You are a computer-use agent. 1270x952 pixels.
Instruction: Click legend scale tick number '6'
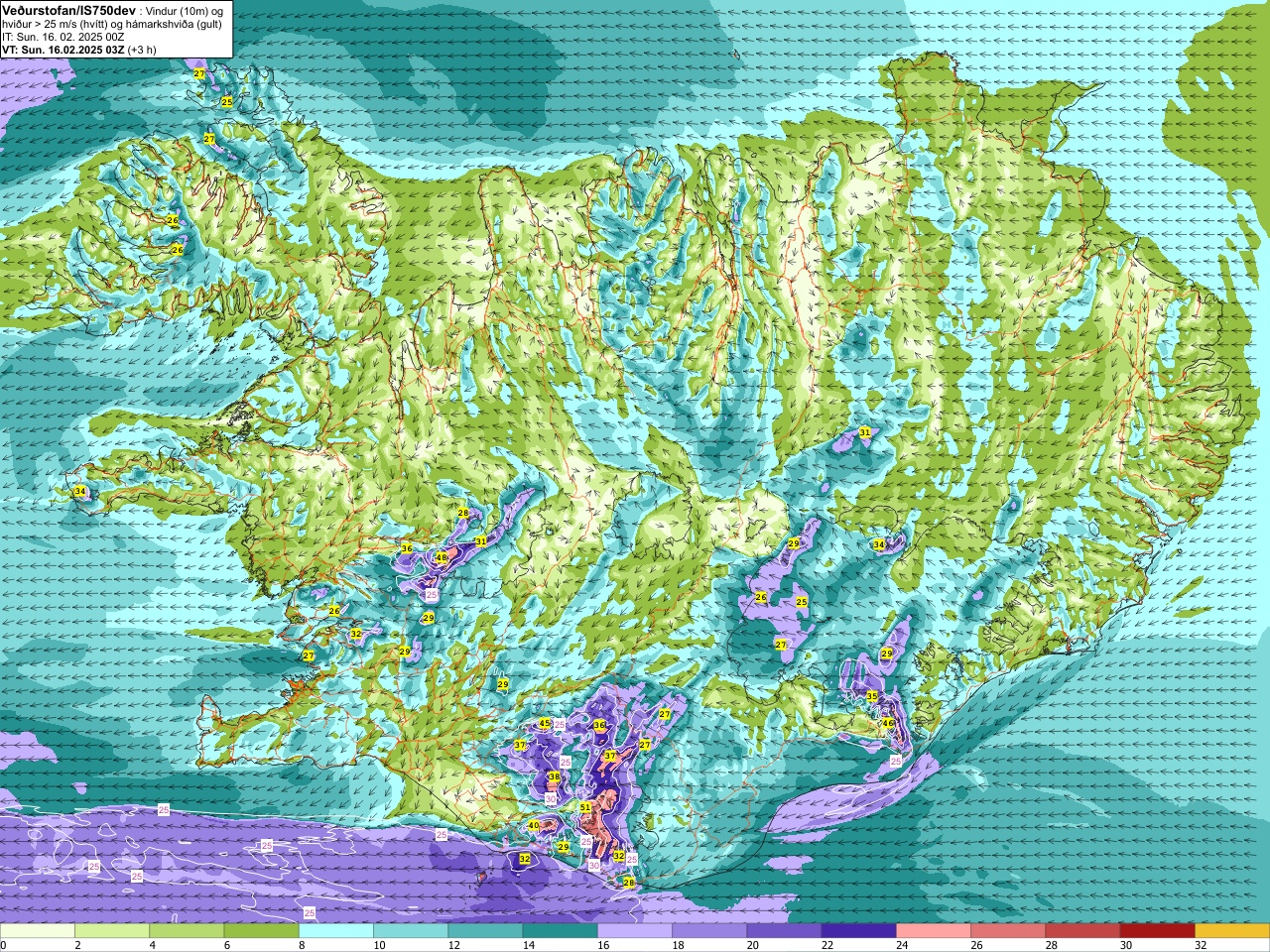pyautogui.click(x=225, y=945)
